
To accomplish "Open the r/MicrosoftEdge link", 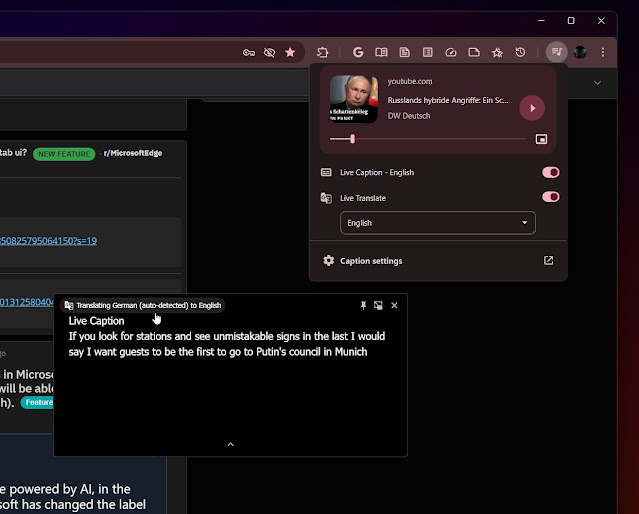I will (133, 153).
